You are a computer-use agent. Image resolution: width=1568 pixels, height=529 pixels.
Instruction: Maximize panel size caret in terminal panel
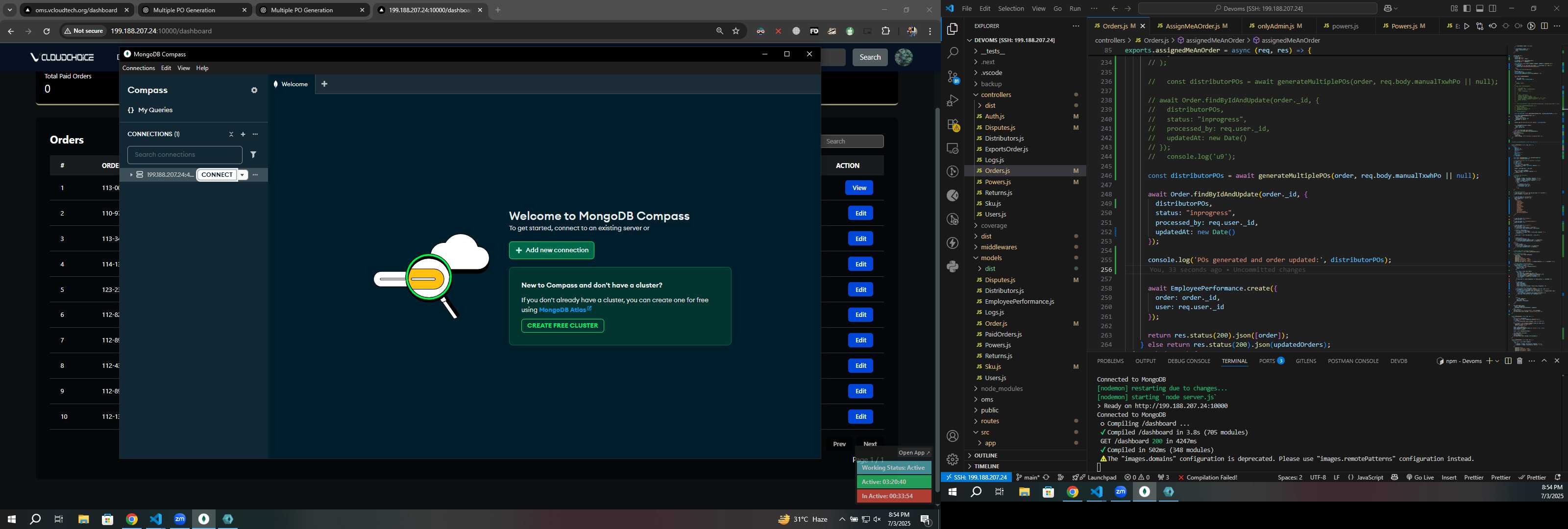click(x=1544, y=361)
